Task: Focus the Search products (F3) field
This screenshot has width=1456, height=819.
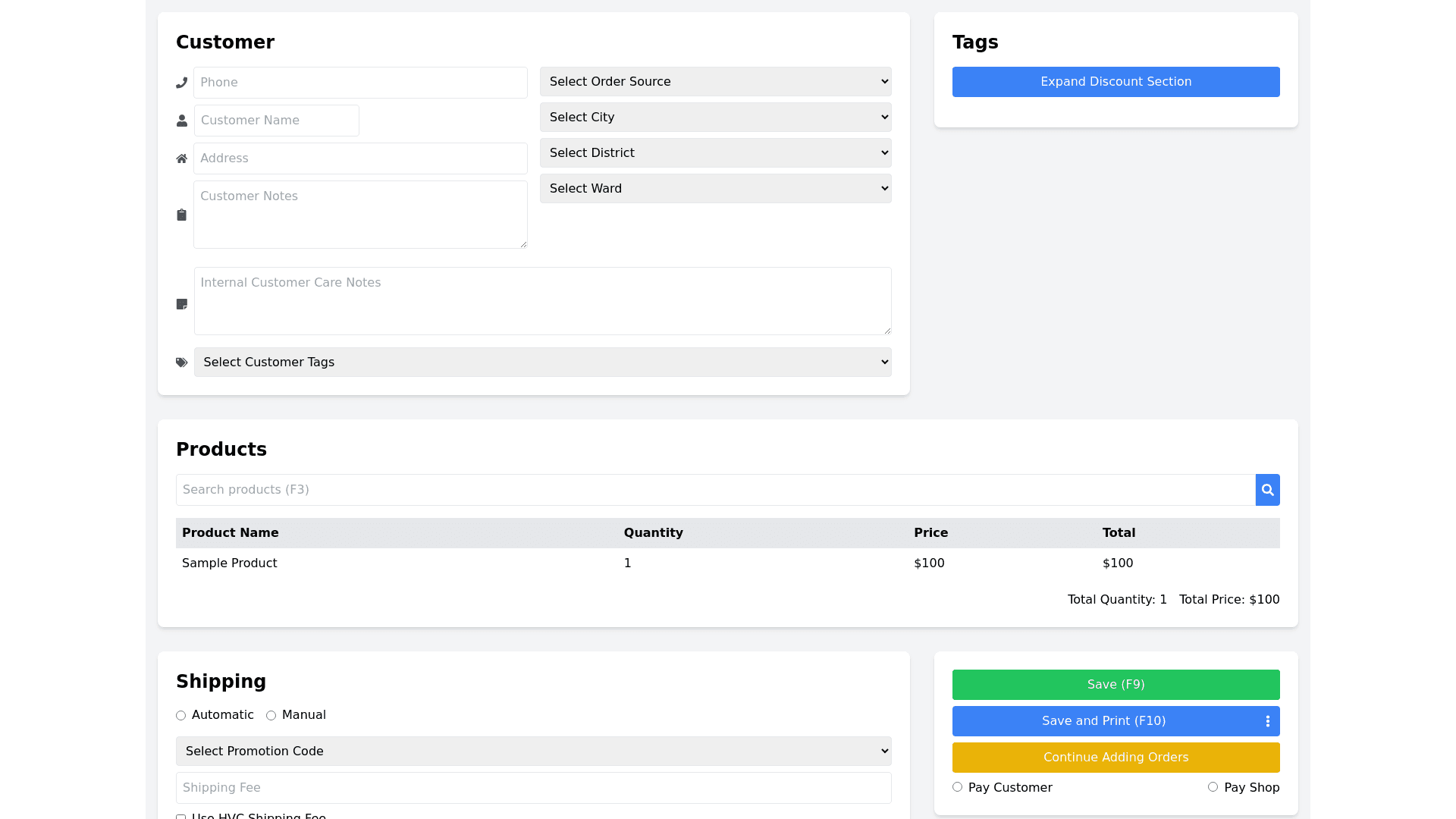Action: (x=715, y=490)
